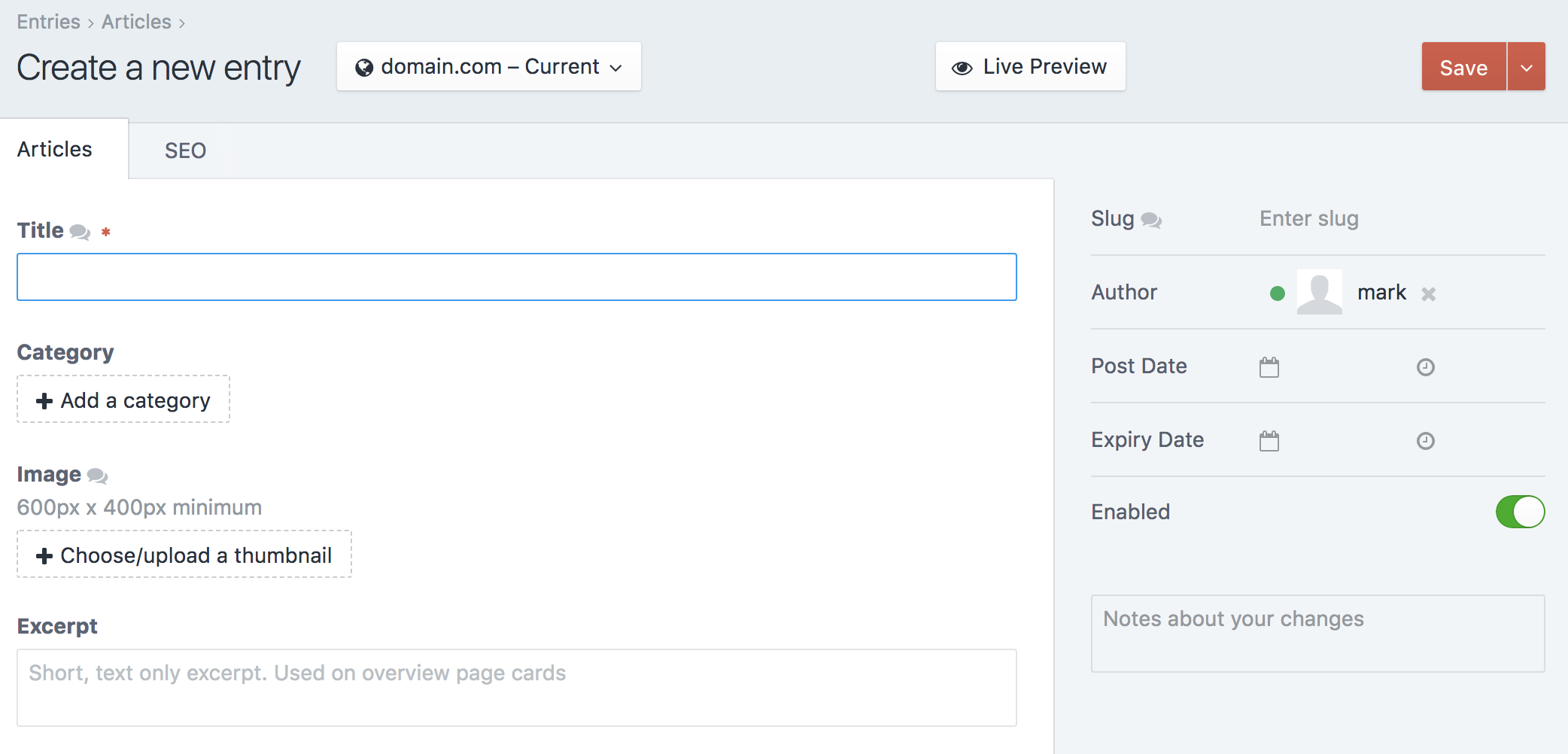Open the Entries breadcrumb link
The image size is (1568, 754).
pyautogui.click(x=47, y=21)
